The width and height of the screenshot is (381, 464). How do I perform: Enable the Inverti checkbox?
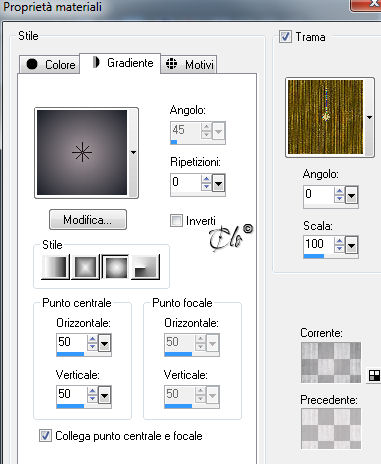coord(176,221)
